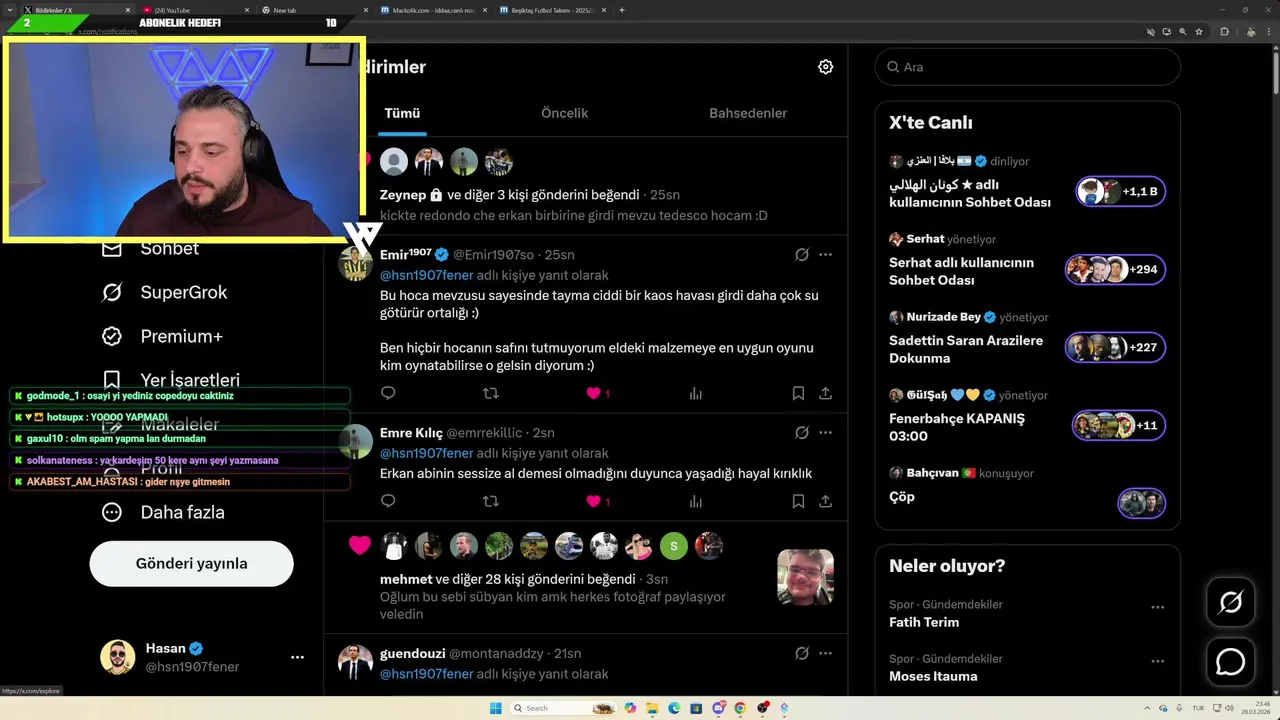The height and width of the screenshot is (720, 1280).
Task: Open the Moses Itauma trending topic
Action: click(x=933, y=676)
